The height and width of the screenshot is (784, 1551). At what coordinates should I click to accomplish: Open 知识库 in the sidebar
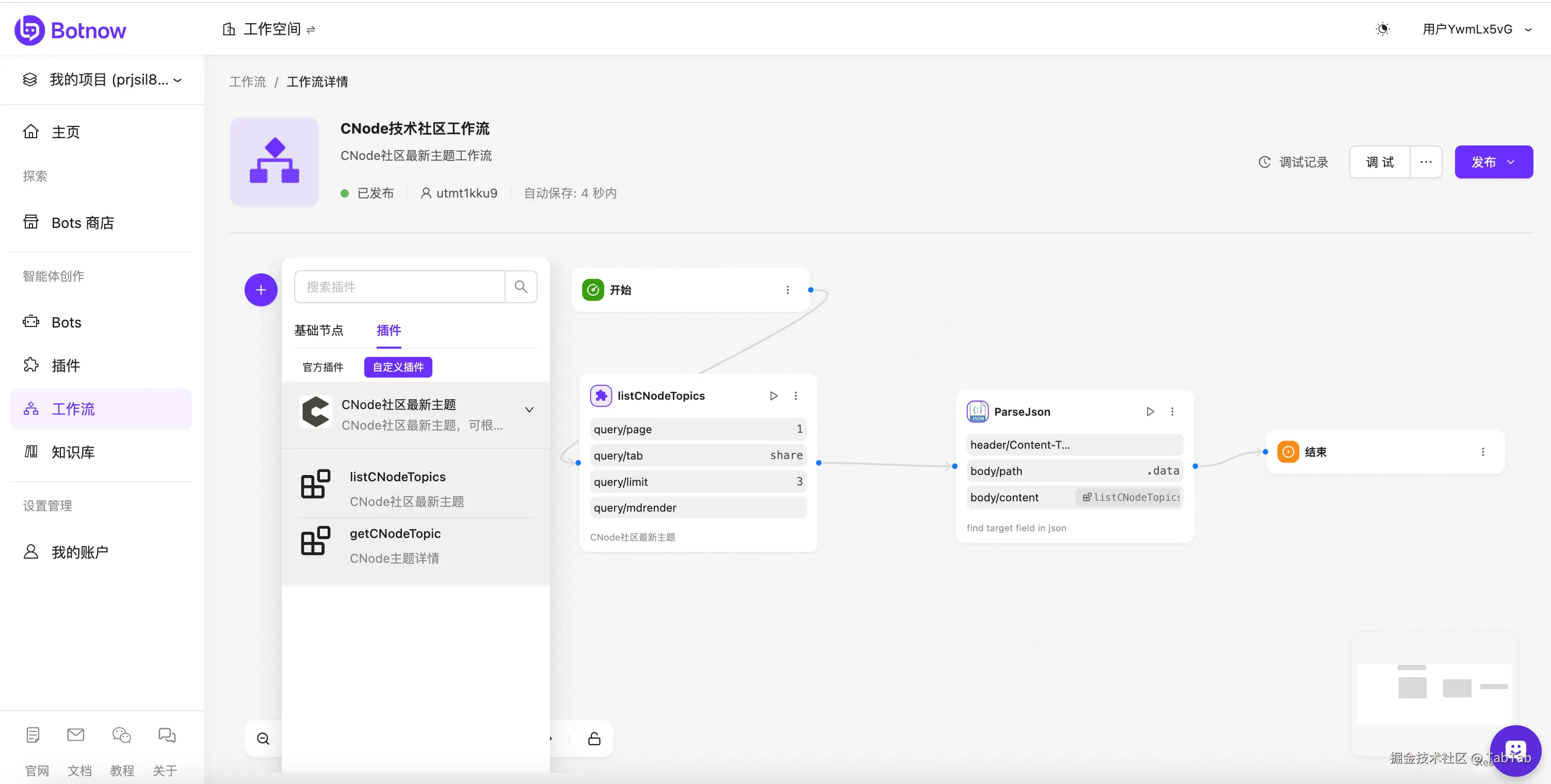coord(73,452)
